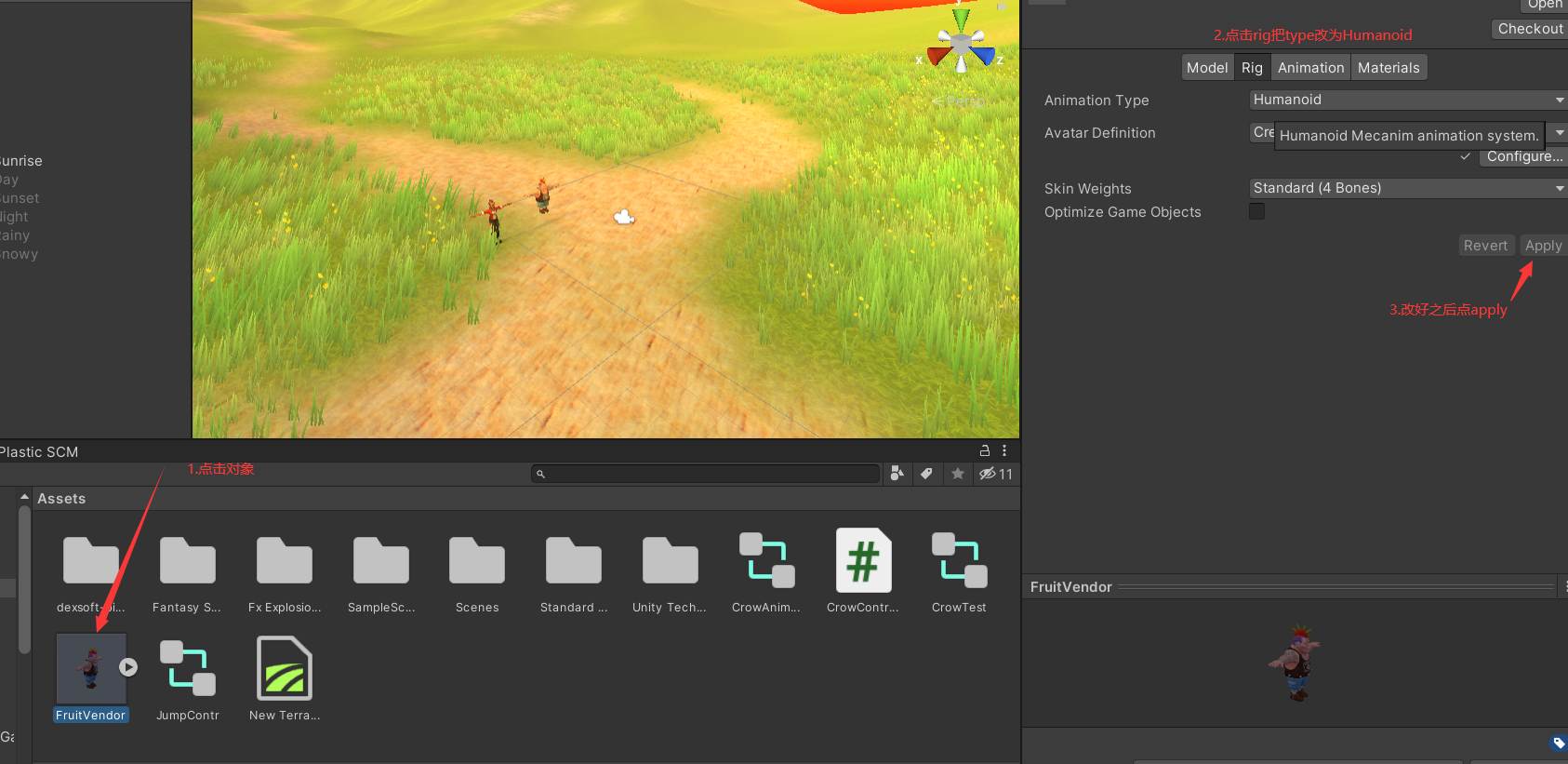The height and width of the screenshot is (764, 1568).
Task: Click the Checkout button
Action: point(1530,29)
